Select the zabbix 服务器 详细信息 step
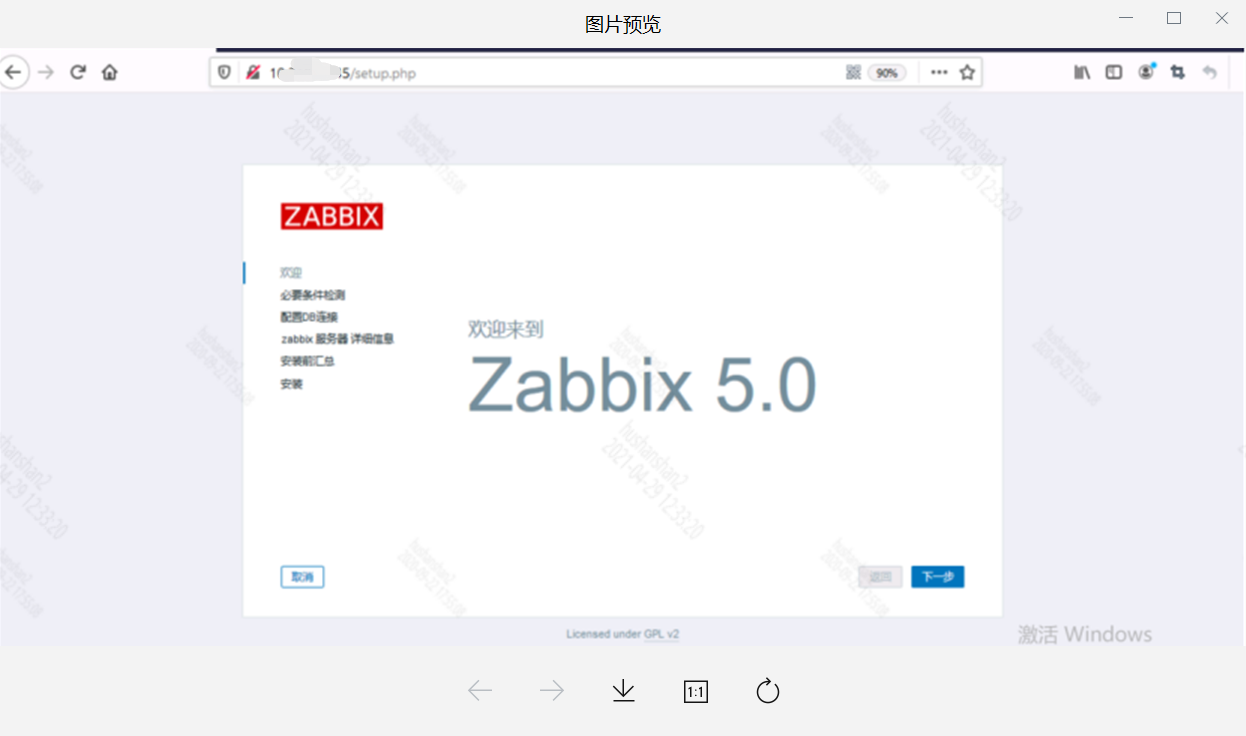 [337, 339]
